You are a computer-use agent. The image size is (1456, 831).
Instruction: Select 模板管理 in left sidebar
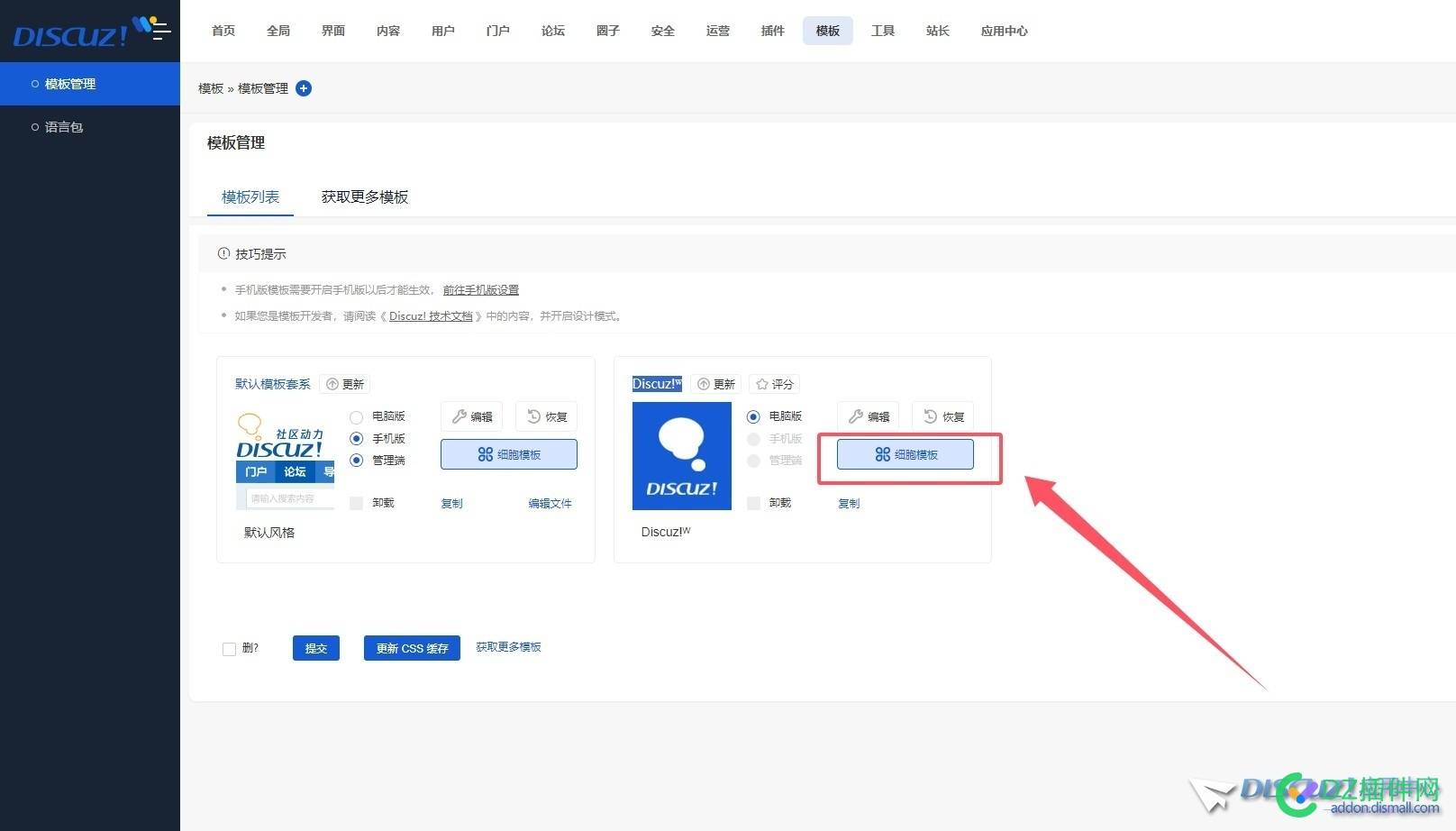point(90,84)
